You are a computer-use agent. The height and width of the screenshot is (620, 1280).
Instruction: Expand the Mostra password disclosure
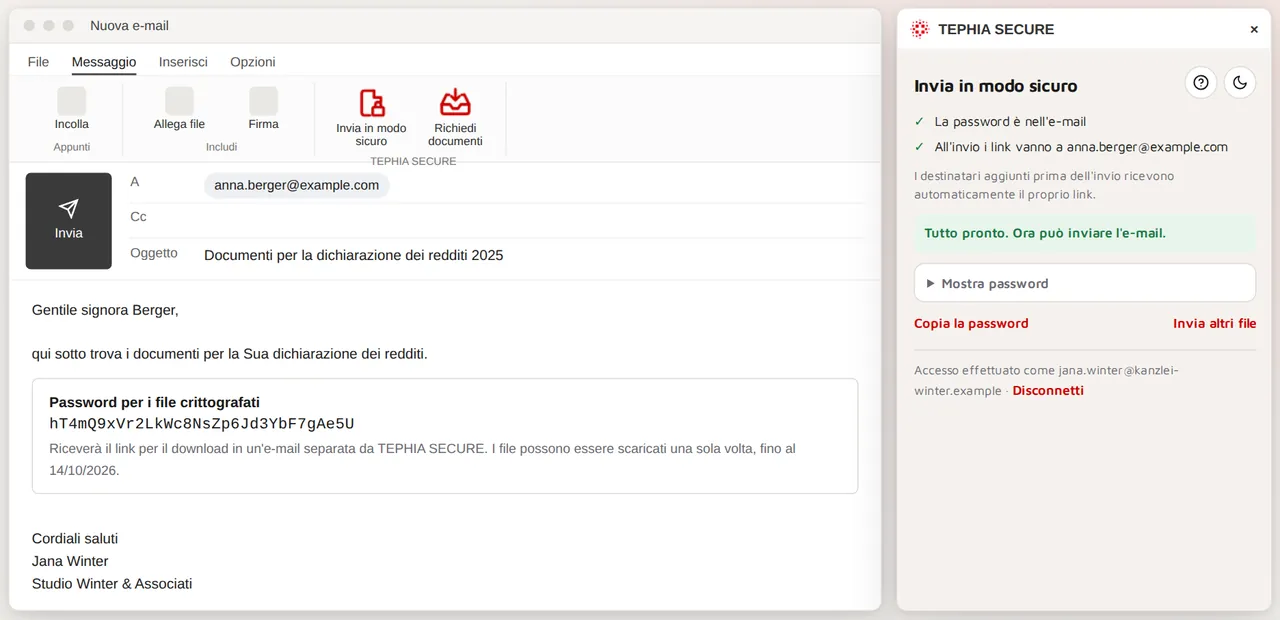tap(1085, 283)
